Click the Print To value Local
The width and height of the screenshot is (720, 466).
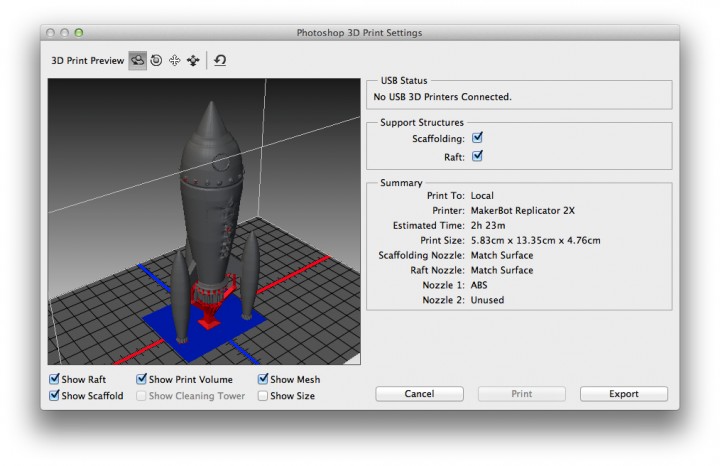[482, 196]
